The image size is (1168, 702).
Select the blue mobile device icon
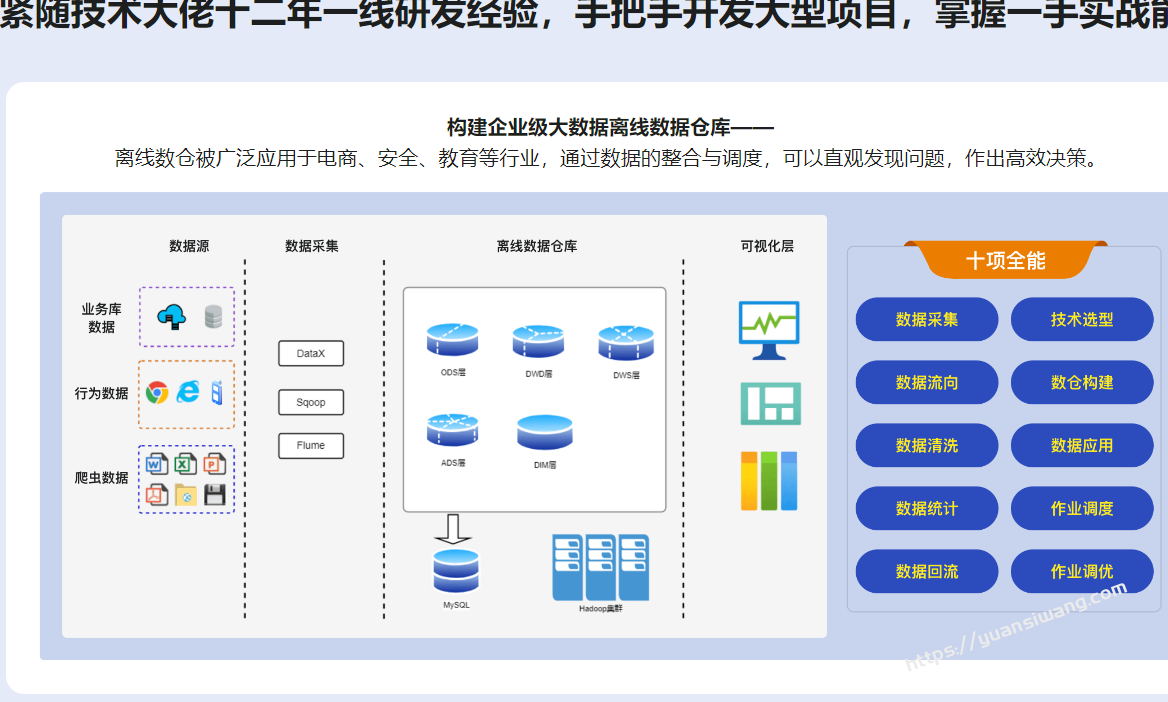pos(217,392)
